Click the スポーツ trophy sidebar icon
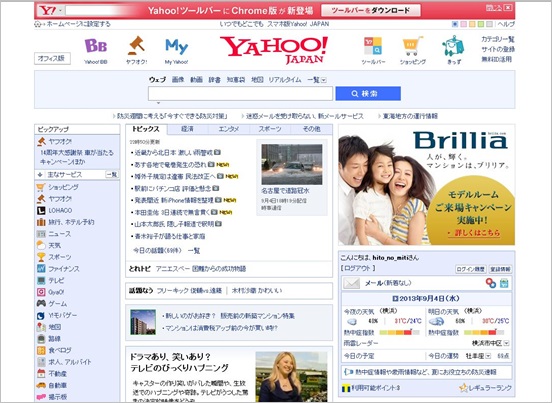552x403 pixels. [41, 257]
